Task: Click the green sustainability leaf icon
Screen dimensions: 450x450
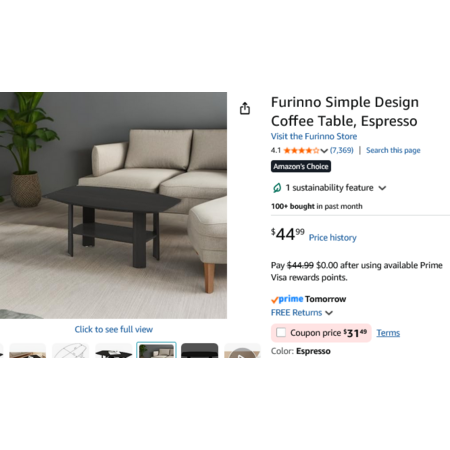Action: click(277, 188)
